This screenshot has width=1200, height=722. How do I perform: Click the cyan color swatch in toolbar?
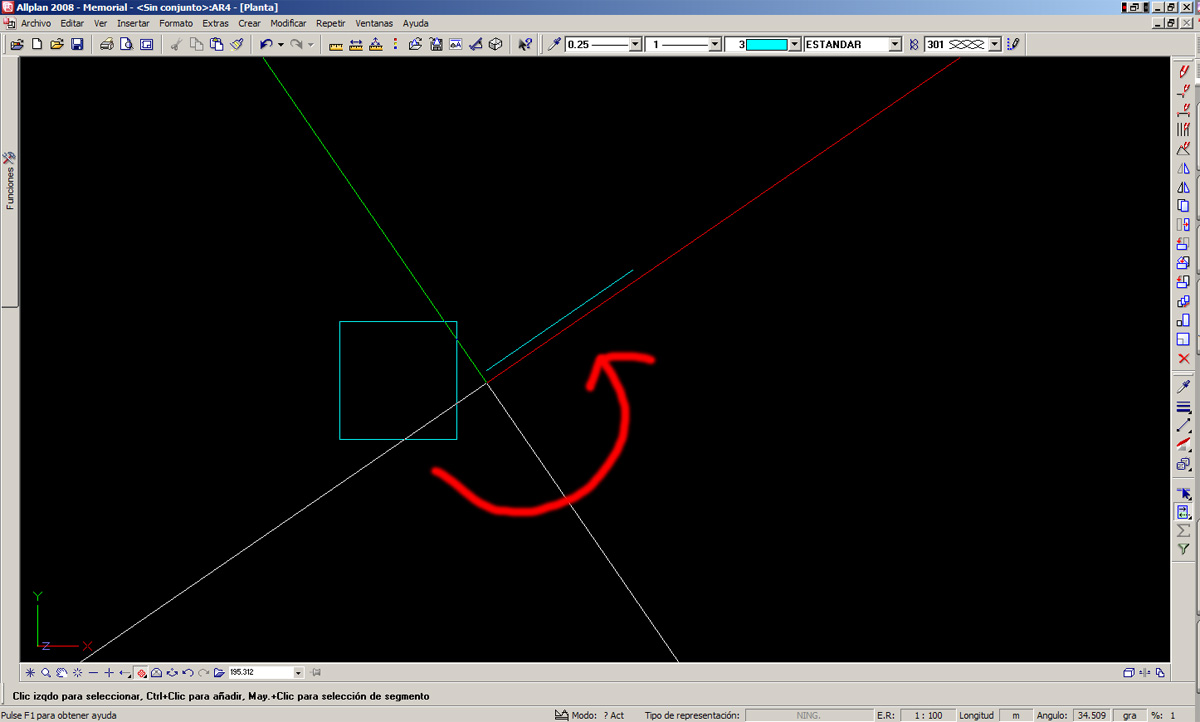point(767,45)
